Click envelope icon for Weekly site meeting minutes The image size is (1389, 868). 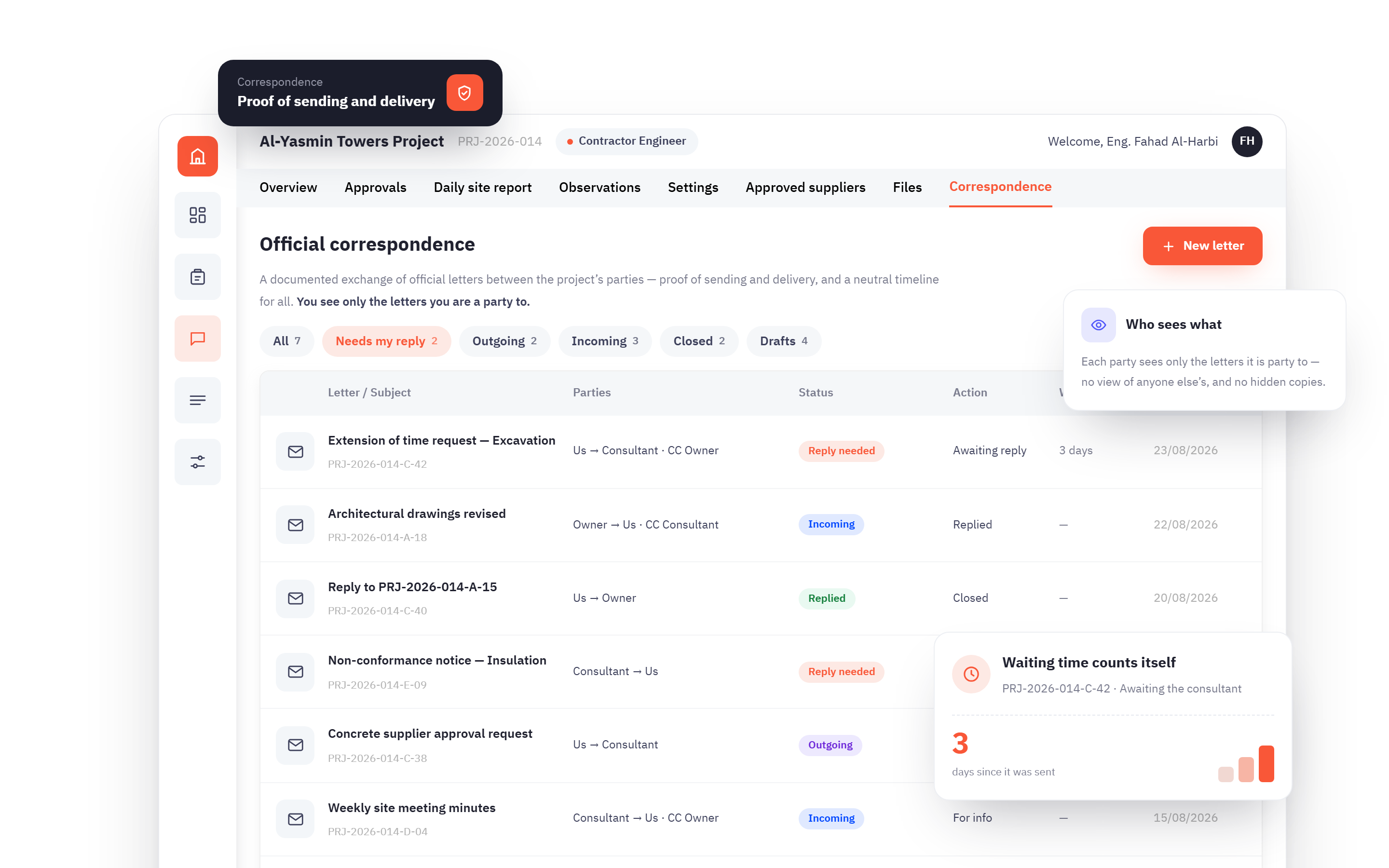pos(295,819)
